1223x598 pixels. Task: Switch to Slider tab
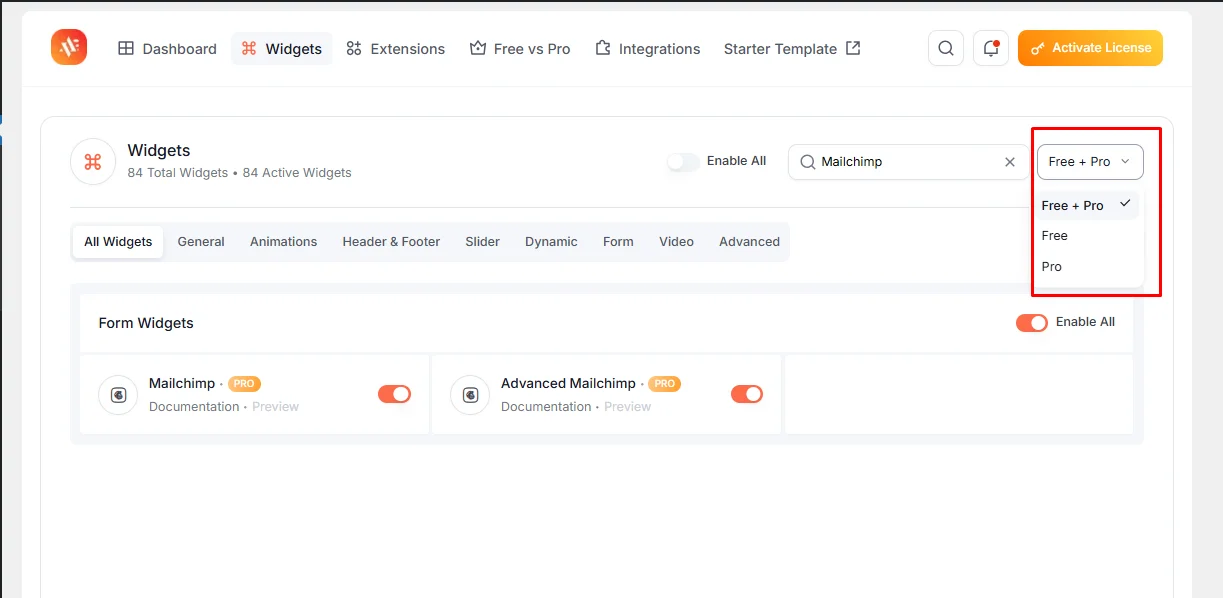pos(482,242)
